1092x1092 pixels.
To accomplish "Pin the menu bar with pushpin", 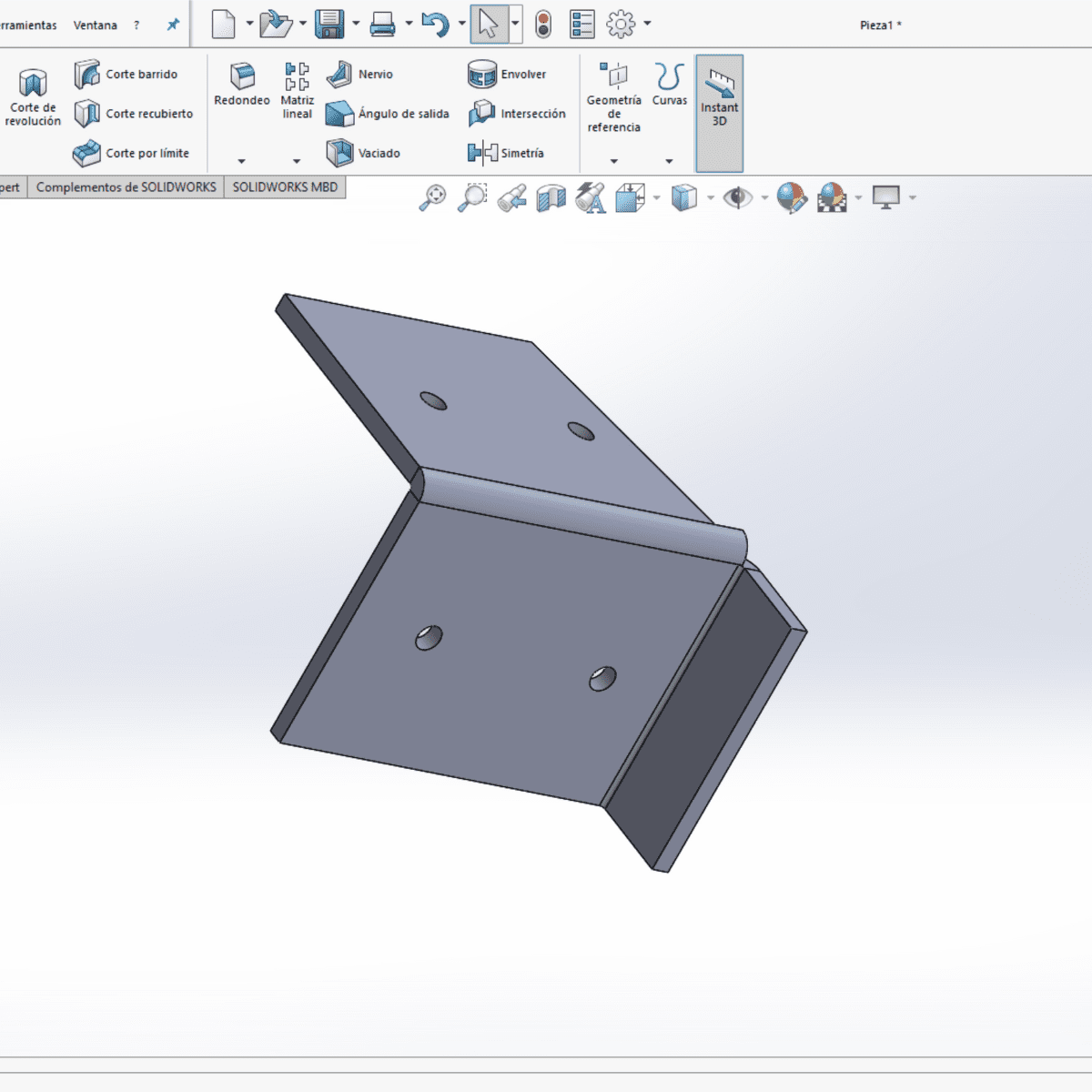I will 173,25.
